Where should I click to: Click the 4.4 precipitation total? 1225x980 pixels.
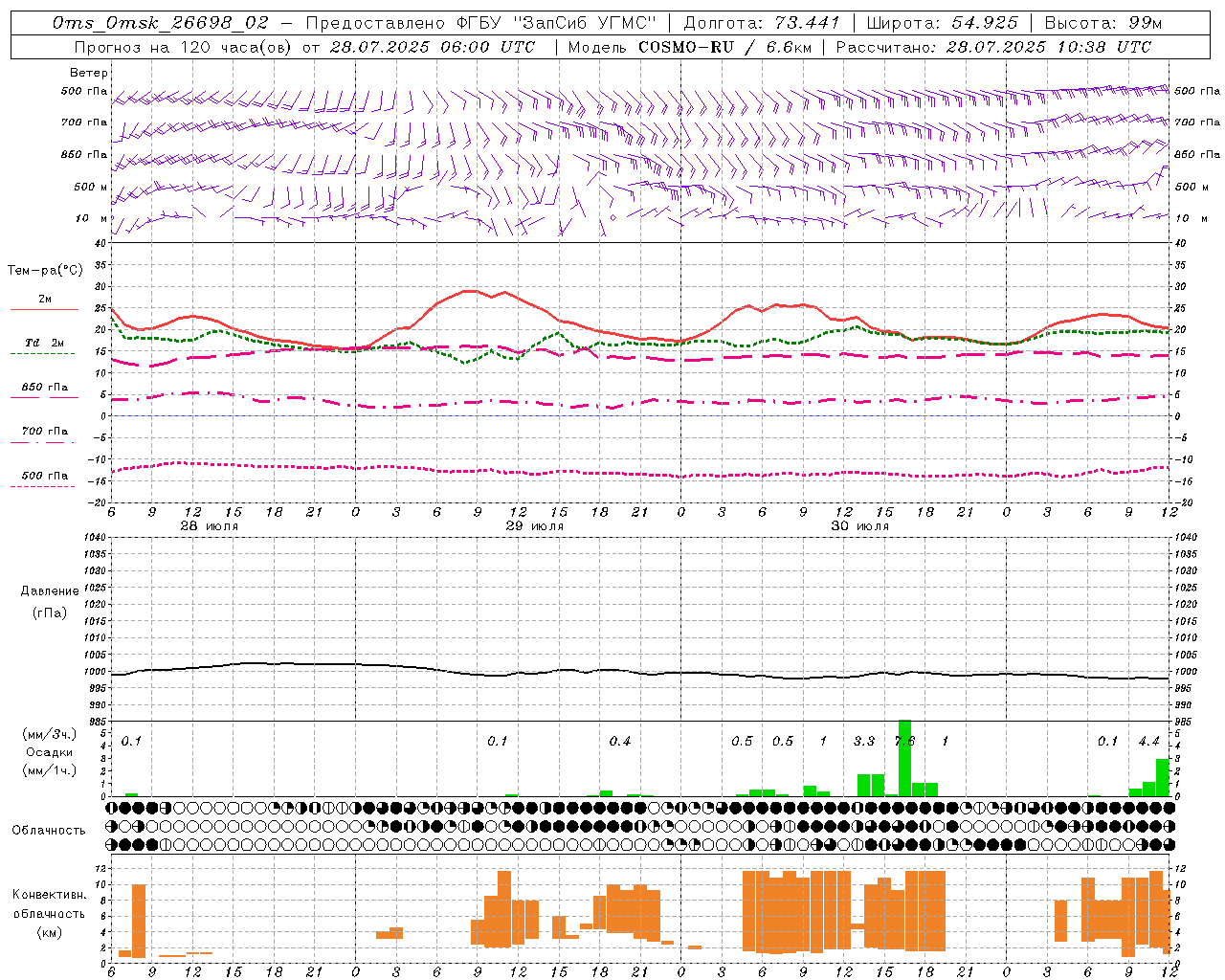click(x=1148, y=741)
